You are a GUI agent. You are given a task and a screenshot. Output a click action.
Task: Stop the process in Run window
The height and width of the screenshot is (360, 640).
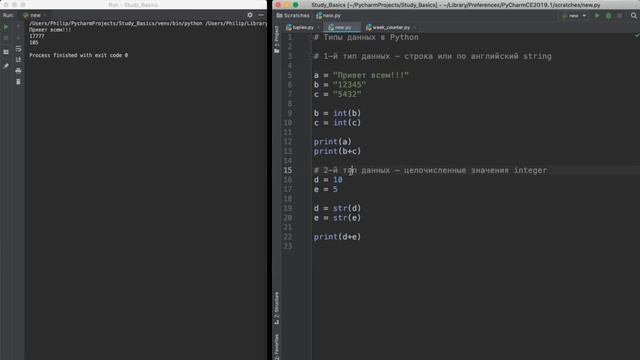pyautogui.click(x=6, y=38)
